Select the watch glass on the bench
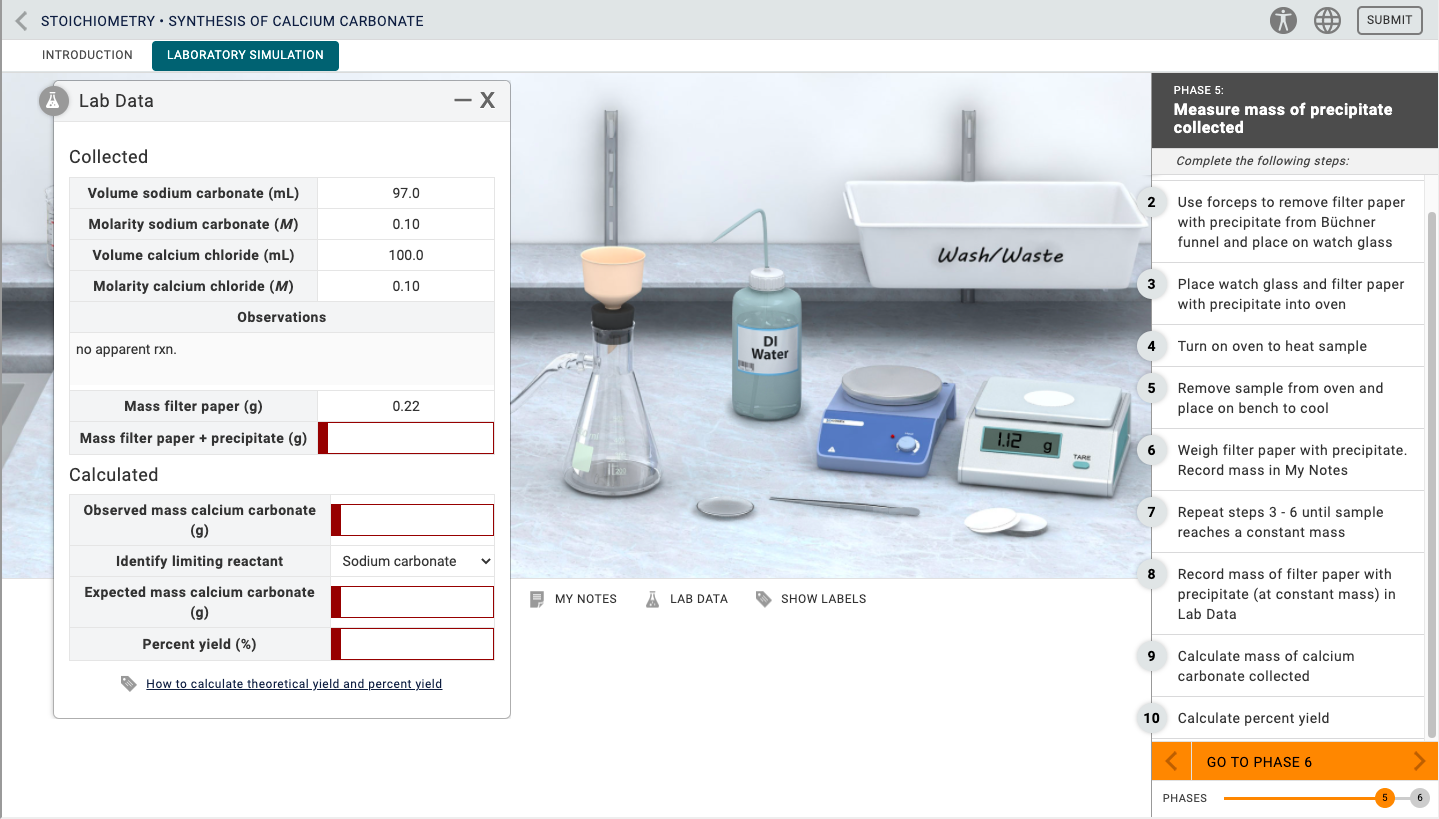 725,507
